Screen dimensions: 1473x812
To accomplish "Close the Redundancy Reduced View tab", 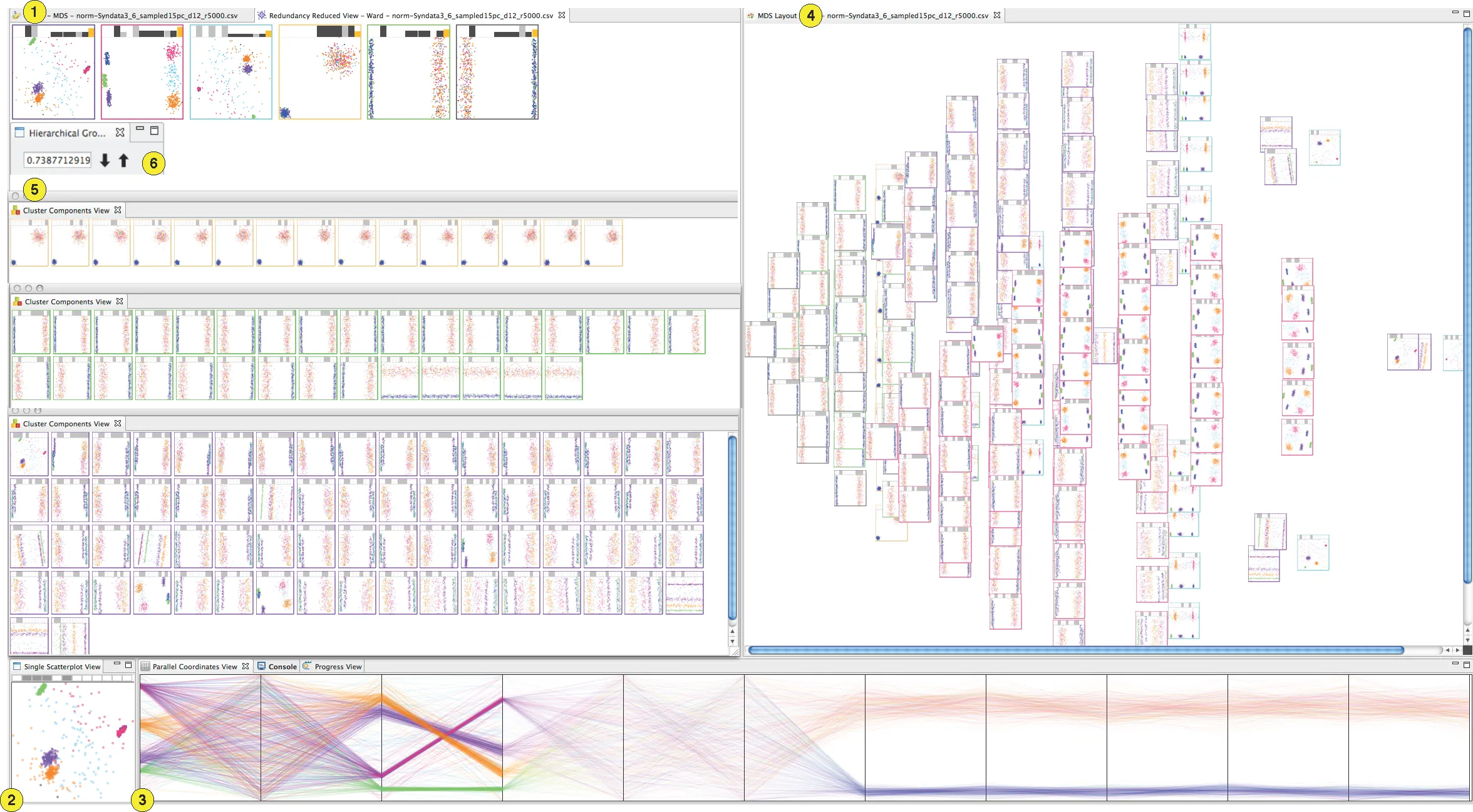I will (x=562, y=15).
